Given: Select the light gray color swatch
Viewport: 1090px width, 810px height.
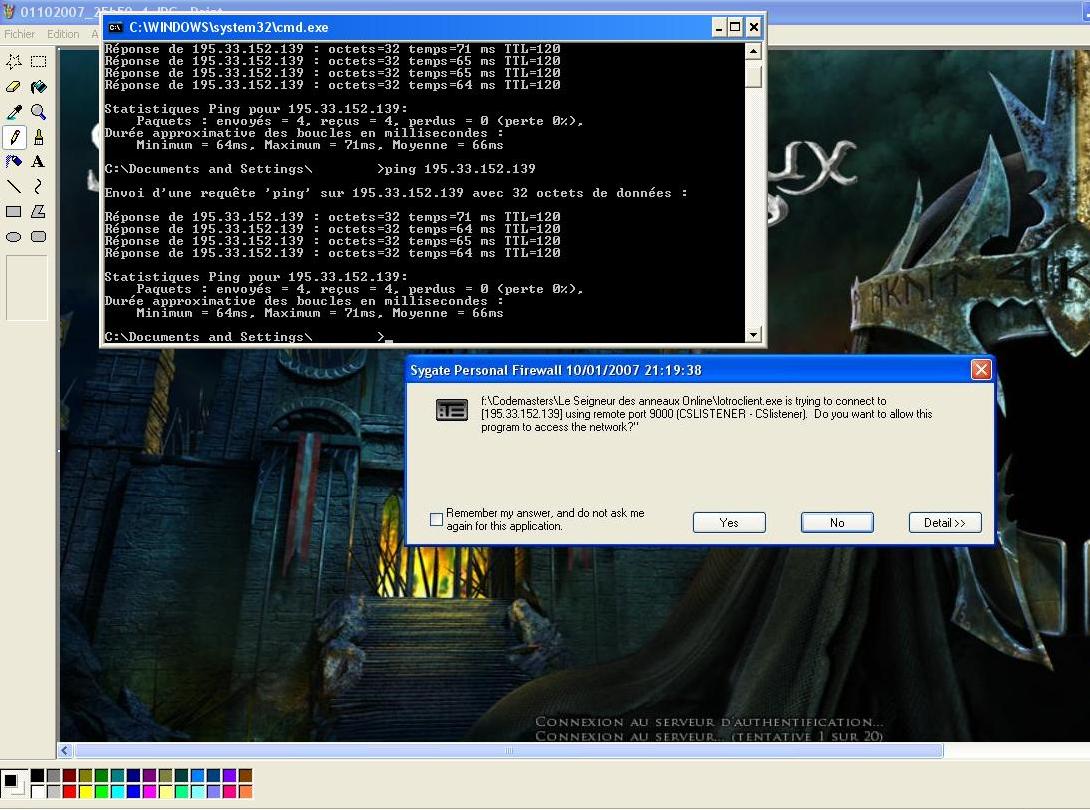Looking at the screenshot, I should pos(54,791).
